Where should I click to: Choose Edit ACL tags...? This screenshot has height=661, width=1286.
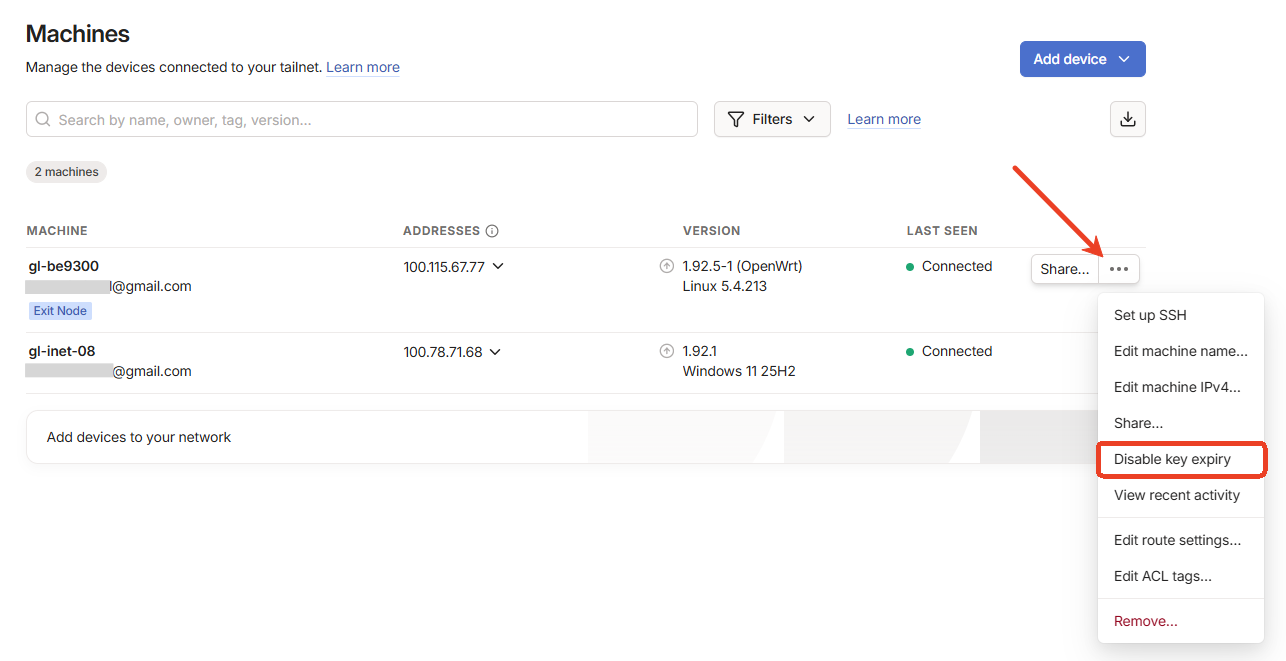(1181, 576)
